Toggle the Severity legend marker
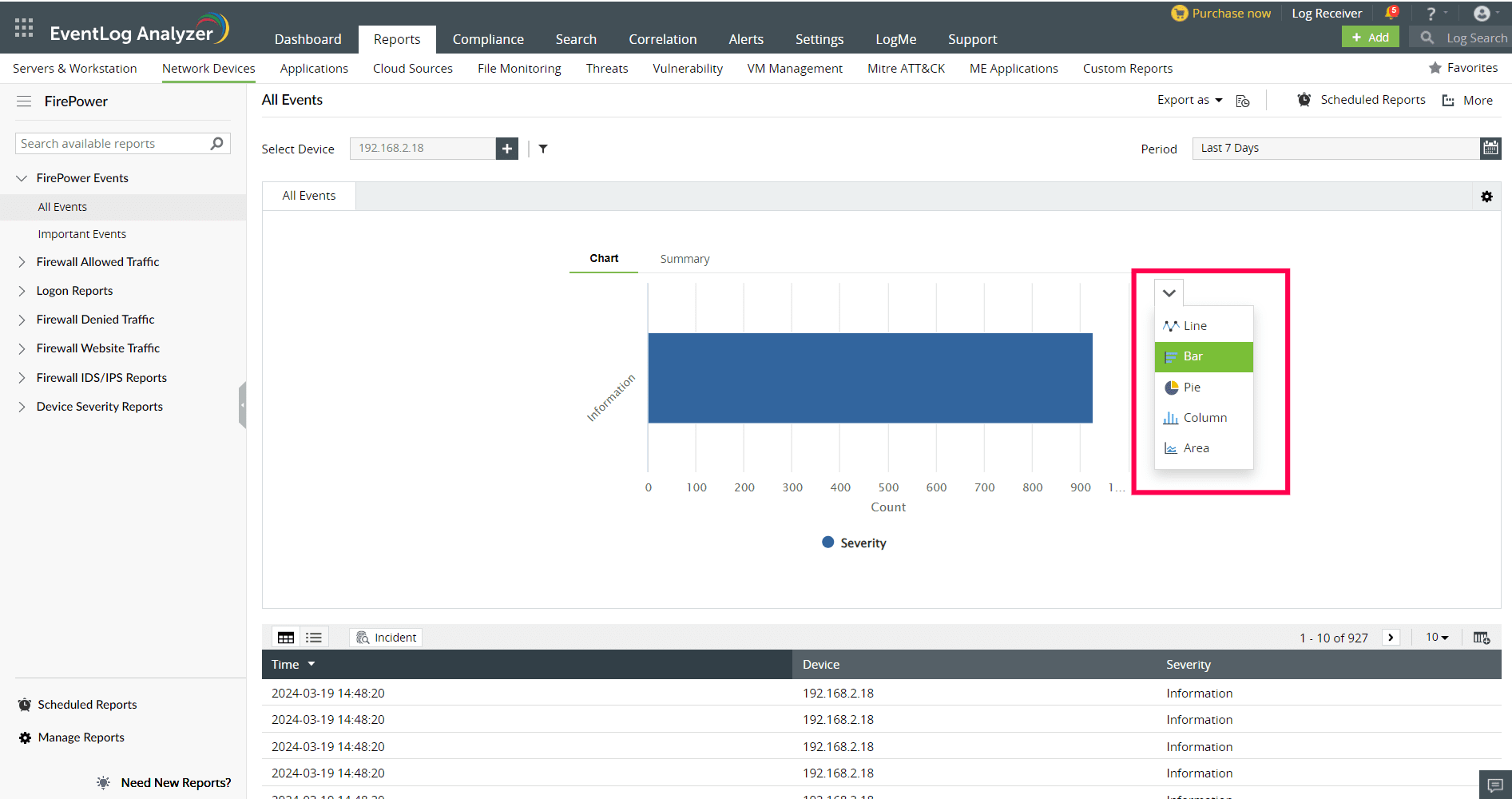 (x=827, y=543)
